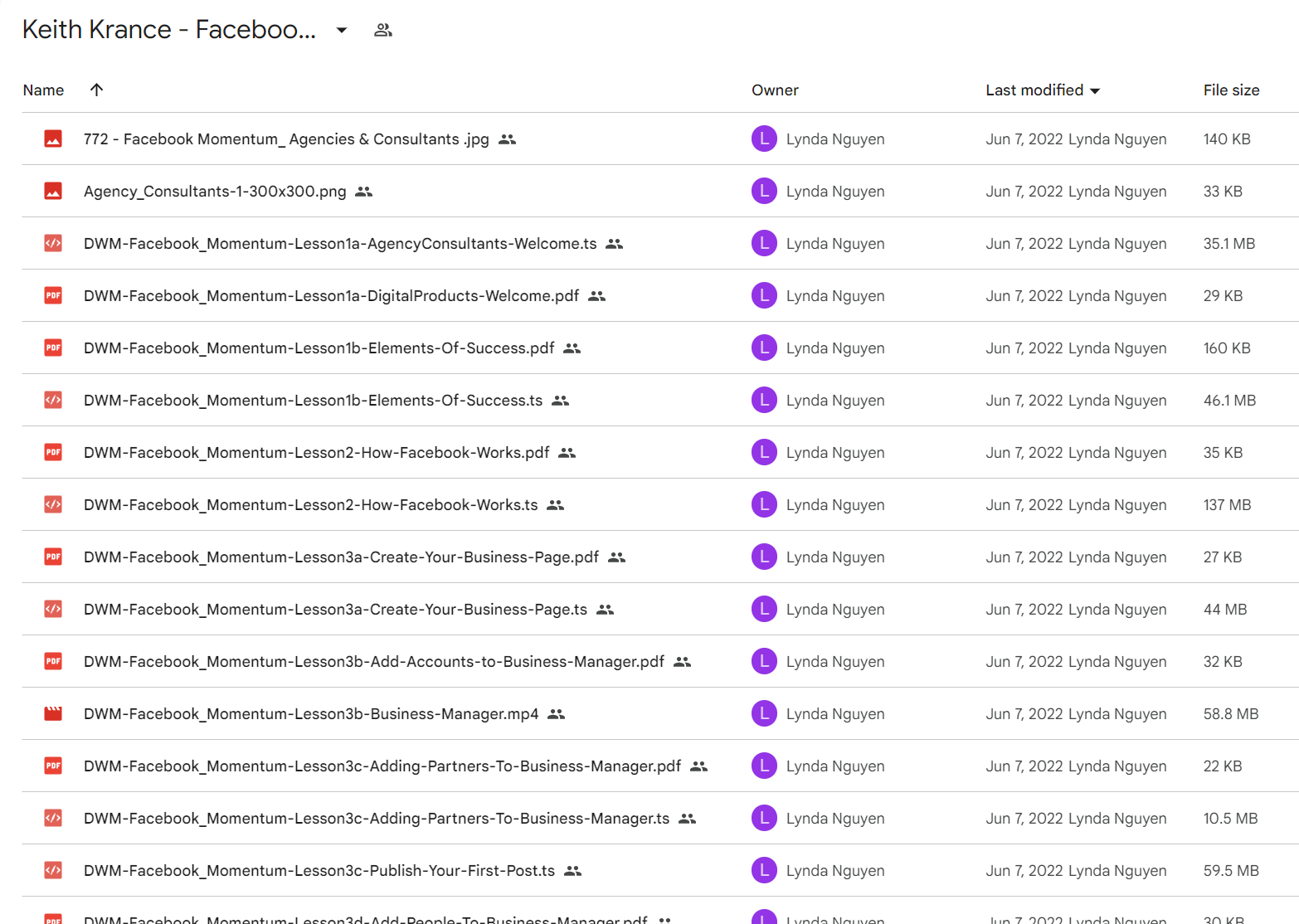Click video icon of Lesson3b-Business-Manager.mp4

(x=53, y=713)
